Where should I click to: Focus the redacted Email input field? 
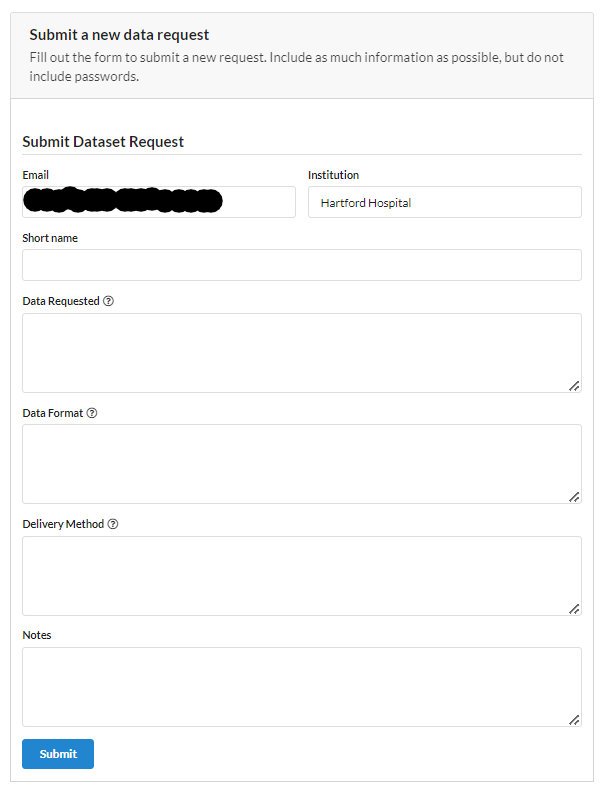158,202
